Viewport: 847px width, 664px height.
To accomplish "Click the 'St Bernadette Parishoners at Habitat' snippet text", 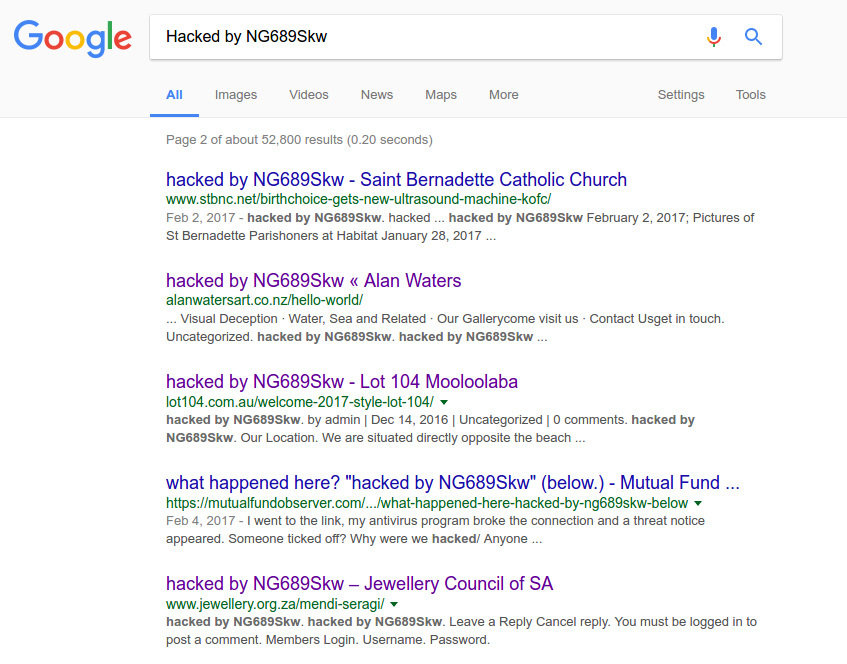I will [x=272, y=236].
